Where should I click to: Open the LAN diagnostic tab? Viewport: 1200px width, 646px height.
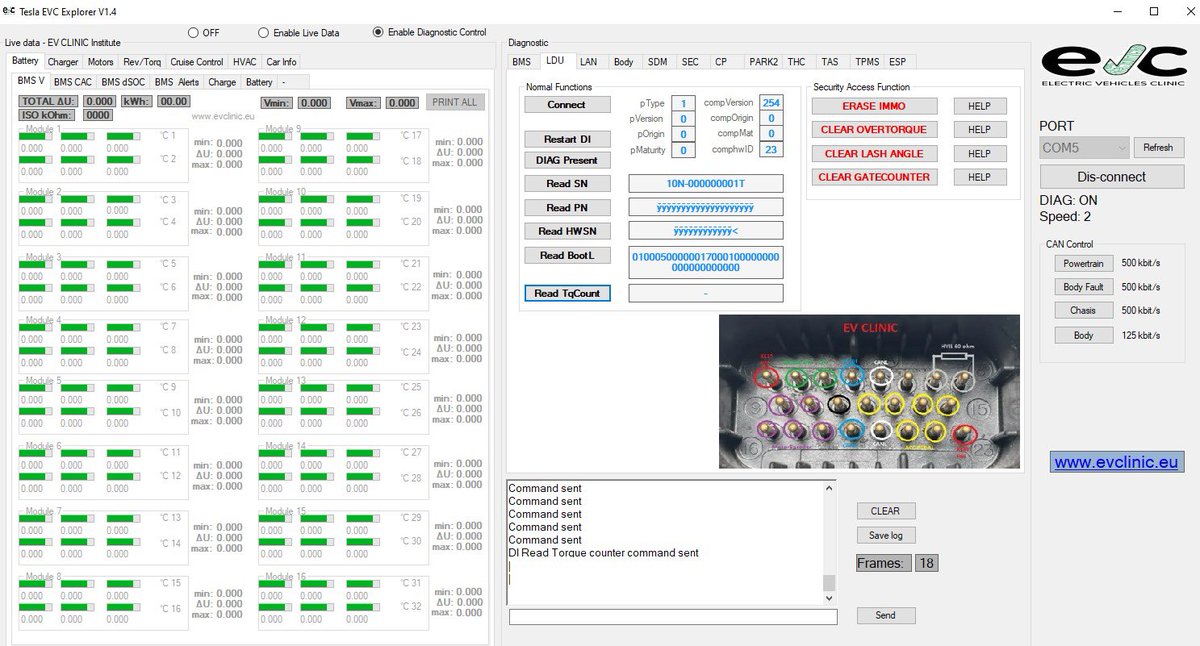tap(589, 62)
